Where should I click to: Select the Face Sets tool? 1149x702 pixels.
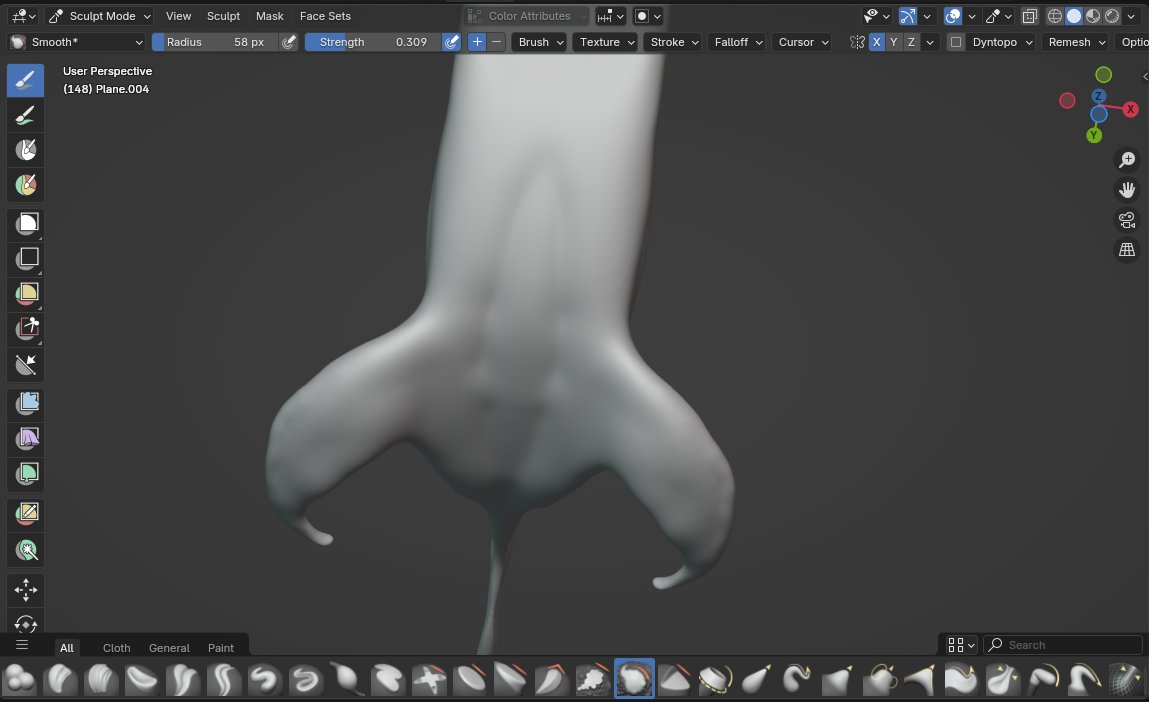click(25, 184)
